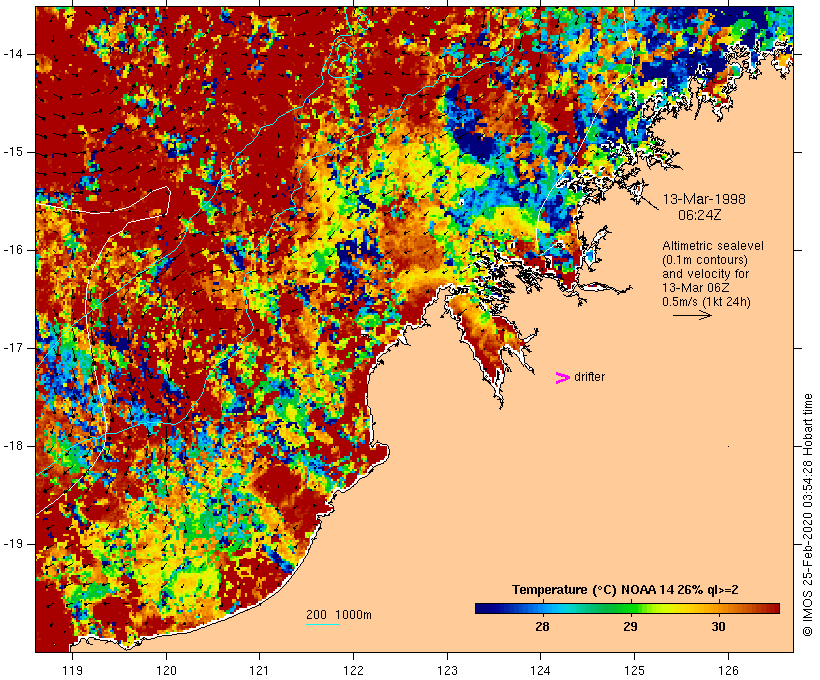
Task: Click the 13-Mar-1998 date label
Action: click(x=704, y=199)
